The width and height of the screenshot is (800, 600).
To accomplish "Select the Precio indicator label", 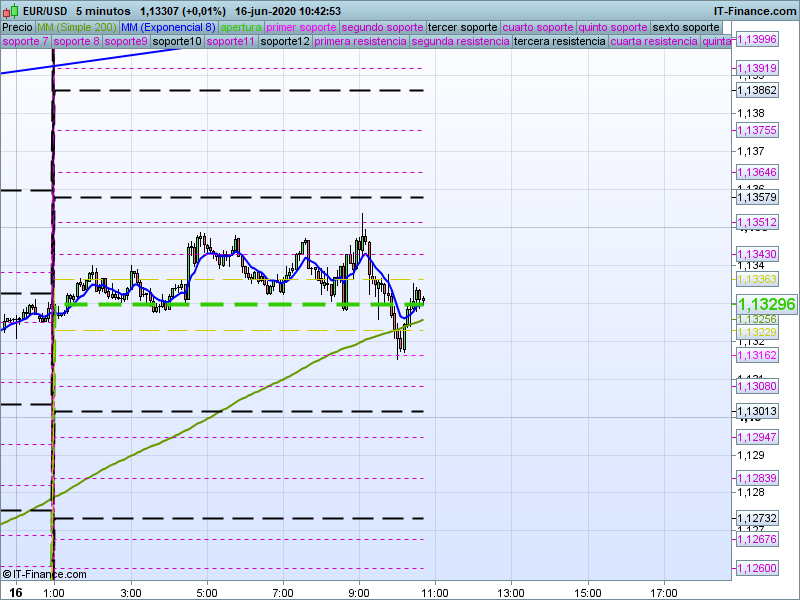I will [x=17, y=27].
